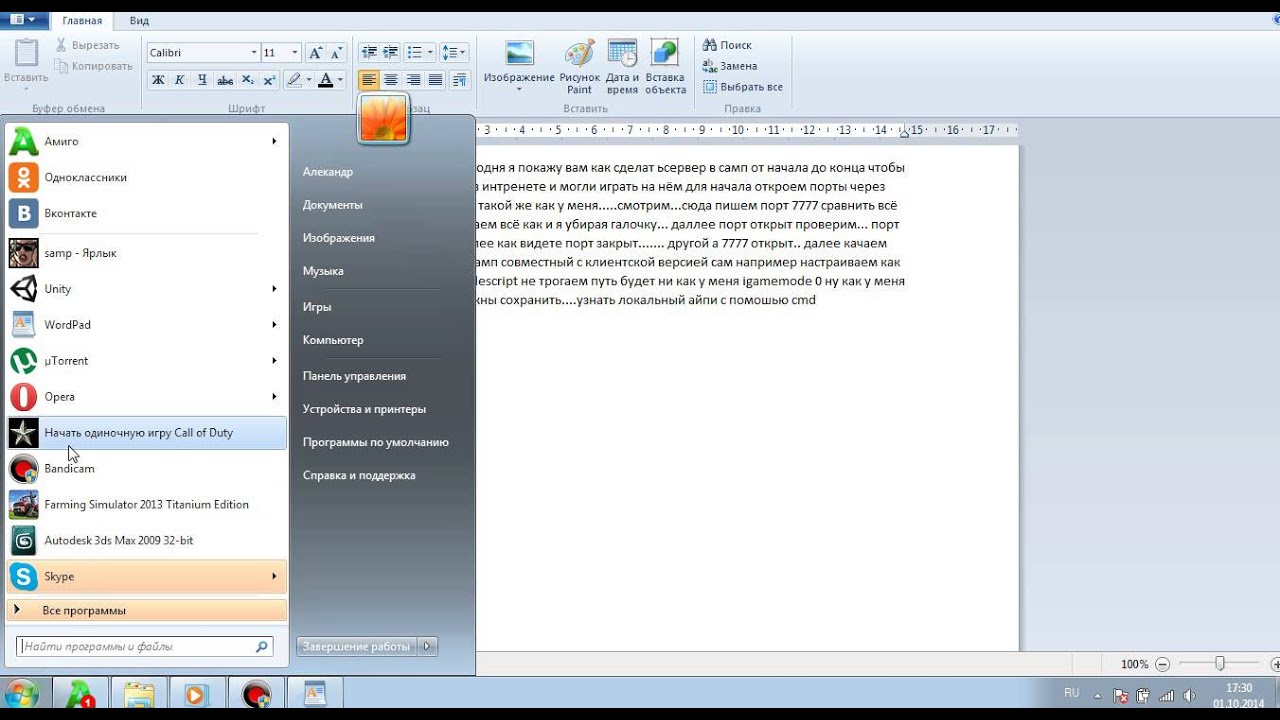The width and height of the screenshot is (1280, 720).
Task: Switch to the Вид ribbon tab
Action: pyautogui.click(x=140, y=20)
